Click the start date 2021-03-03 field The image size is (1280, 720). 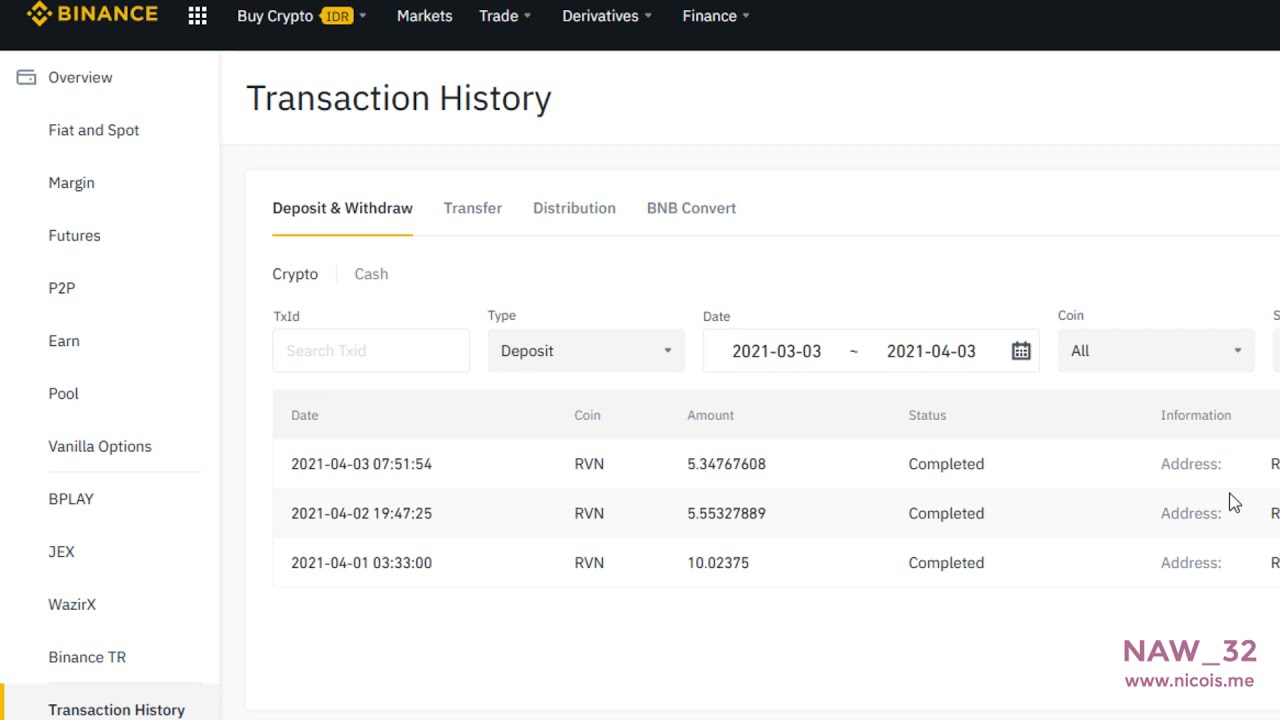(x=776, y=351)
